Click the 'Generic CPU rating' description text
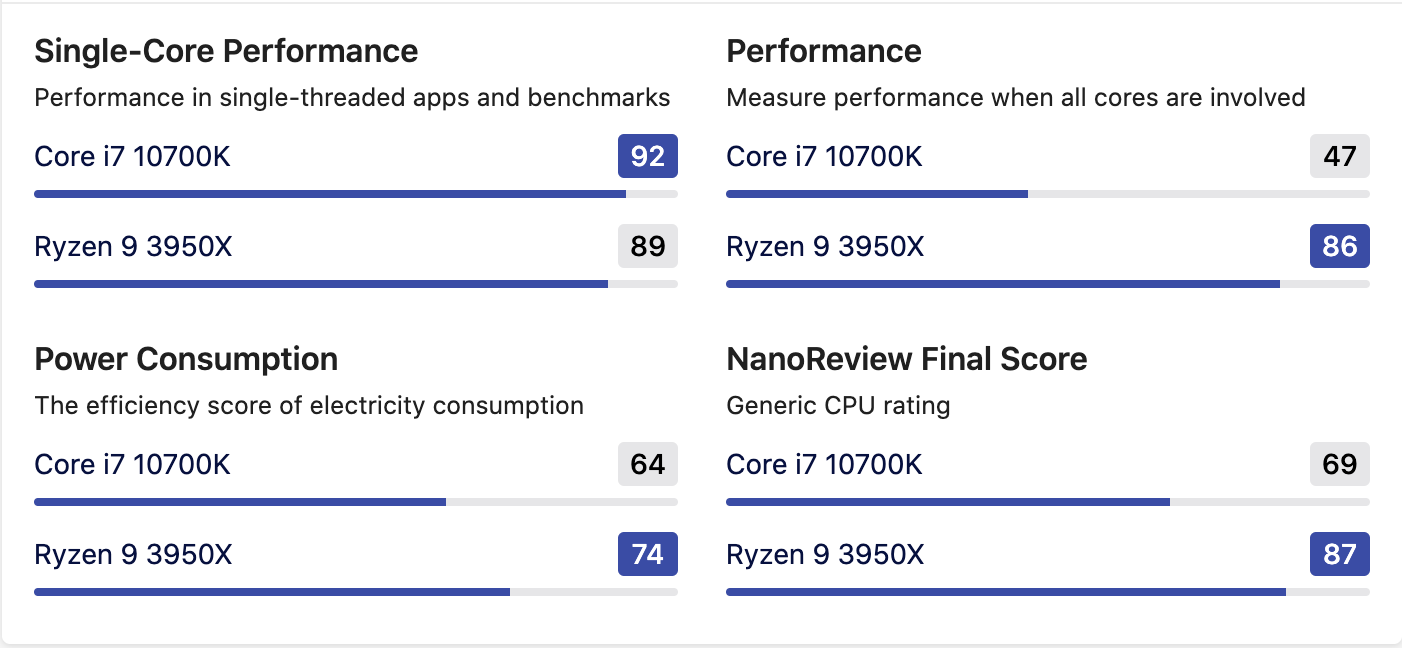1402x648 pixels. click(x=838, y=406)
